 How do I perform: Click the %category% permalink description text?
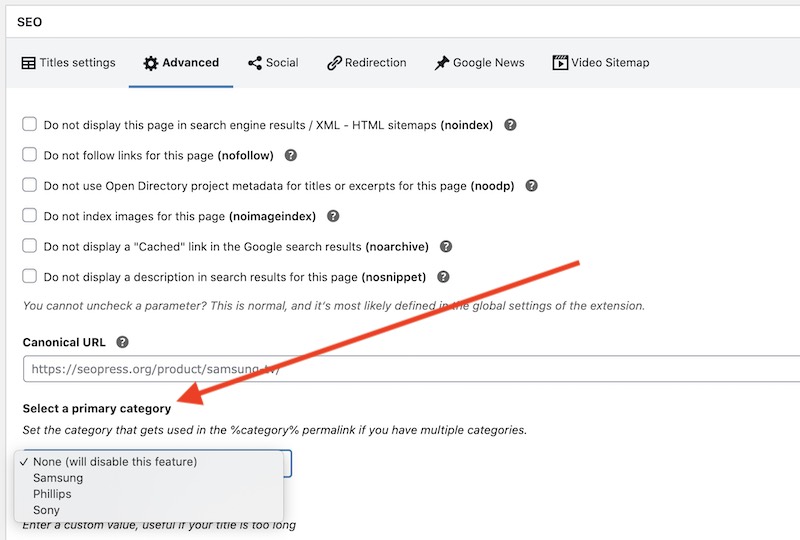274,430
